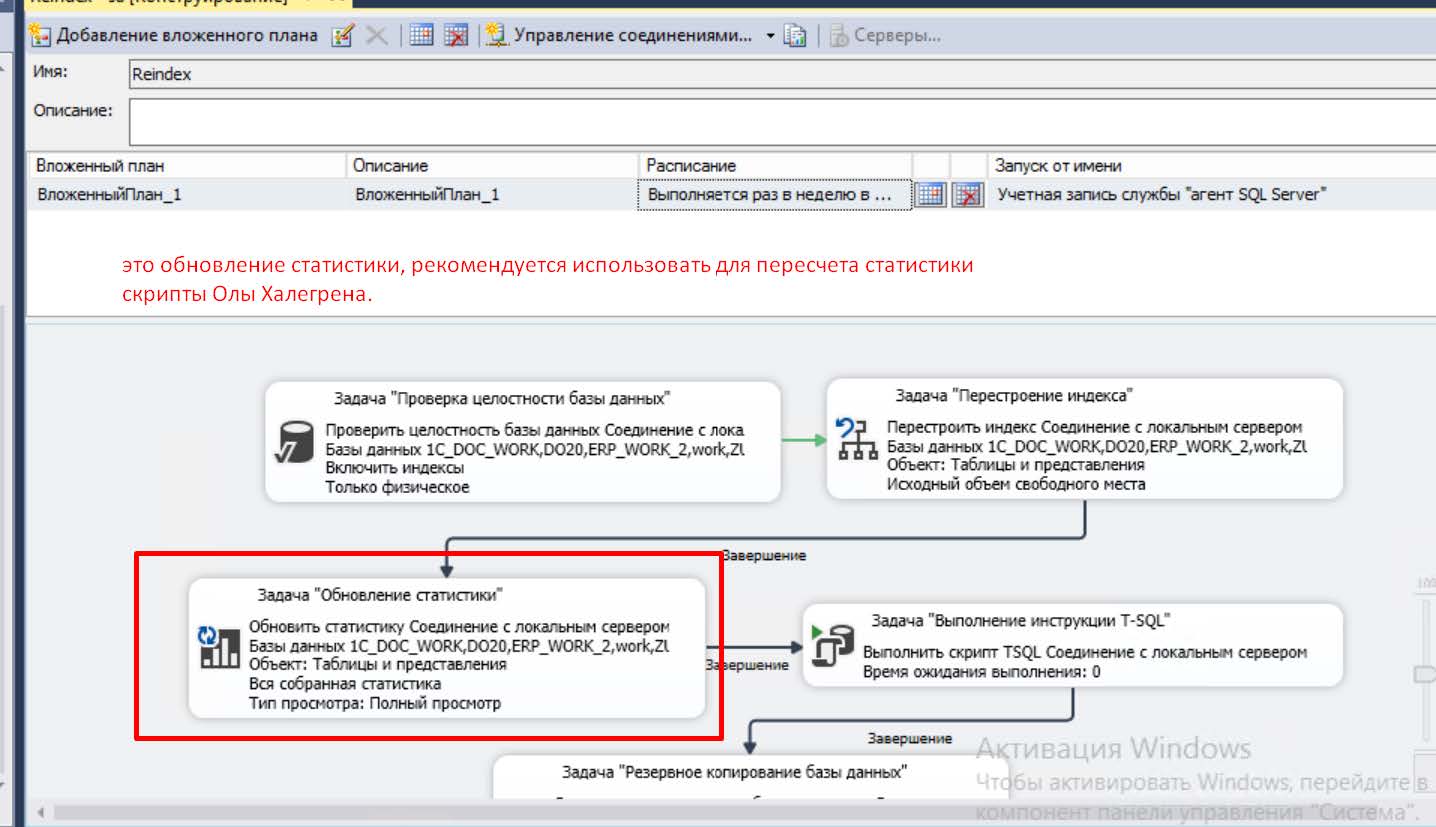
Task: Click Завершение label between statistics and T-SQL tasks
Action: (x=746, y=665)
